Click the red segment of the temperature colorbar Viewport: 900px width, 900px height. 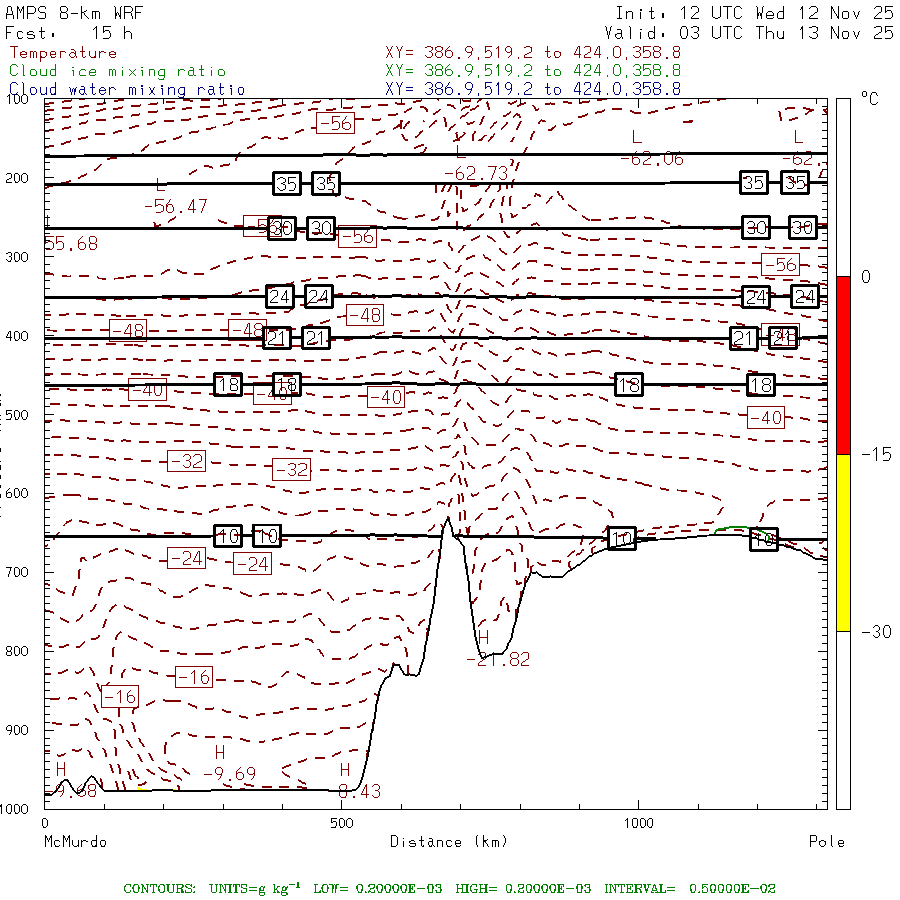click(843, 365)
